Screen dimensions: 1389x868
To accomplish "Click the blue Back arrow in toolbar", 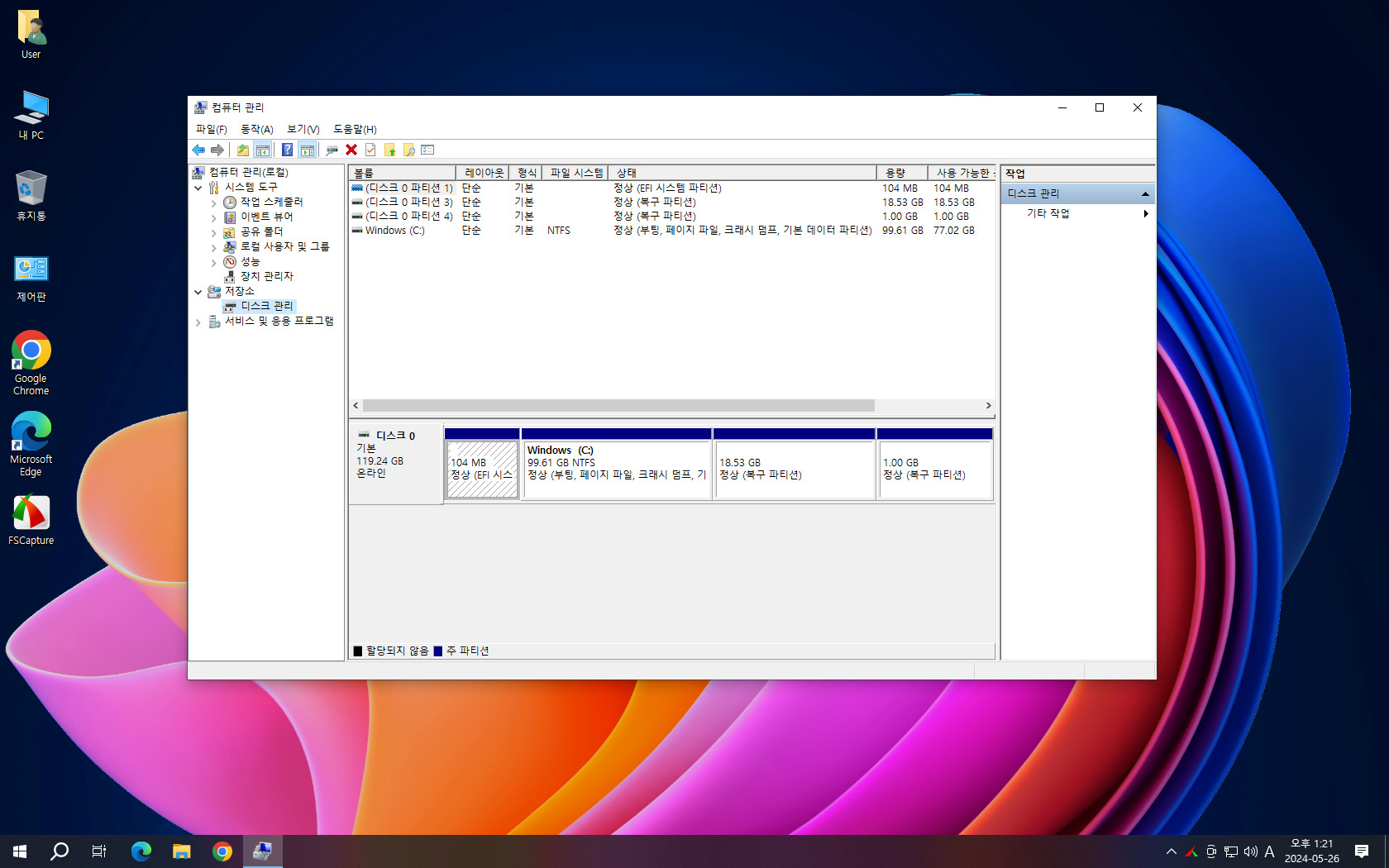I will [198, 150].
